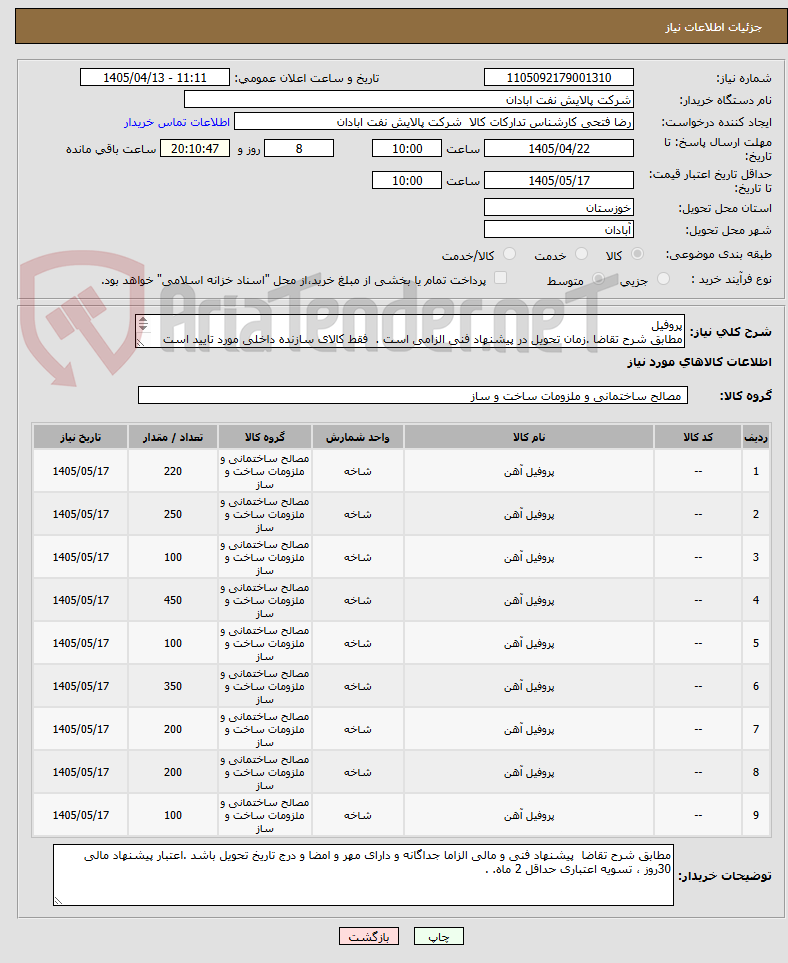Click the buyer organization name field
The width and height of the screenshot is (788, 963).
click(408, 99)
